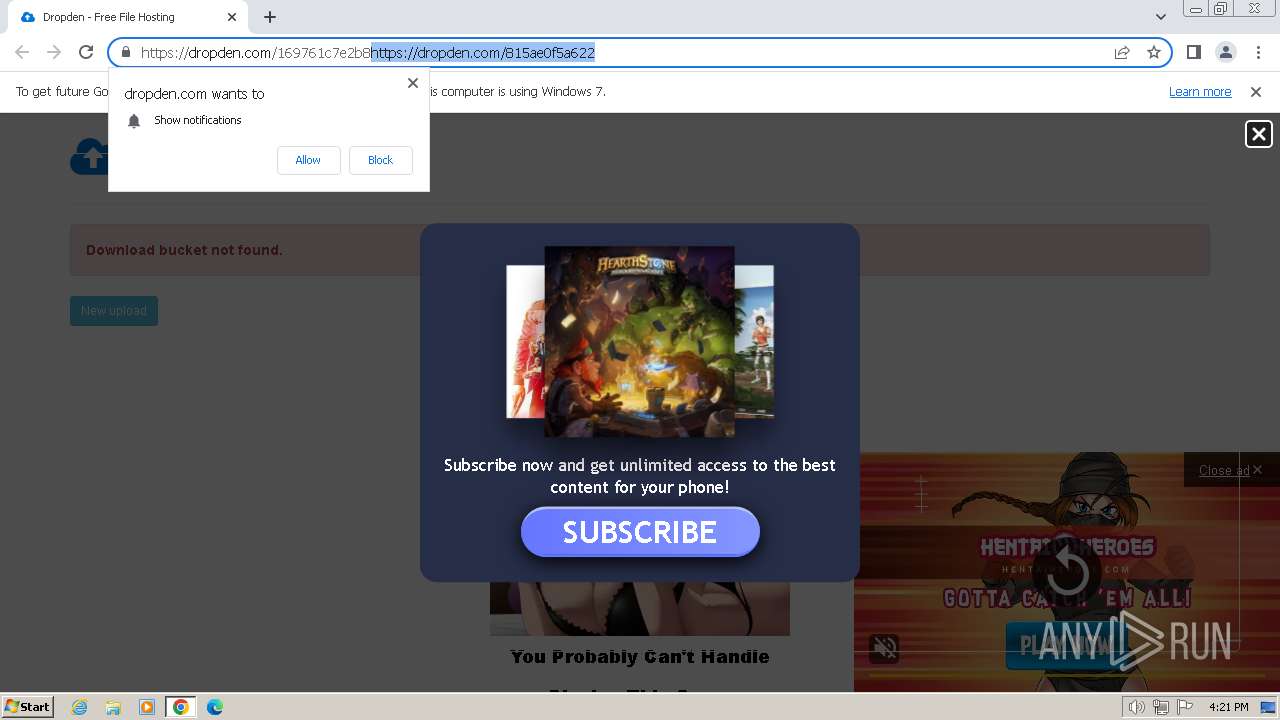Click the Dropden cloud upload logo
The height and width of the screenshot is (720, 1280).
(89, 156)
